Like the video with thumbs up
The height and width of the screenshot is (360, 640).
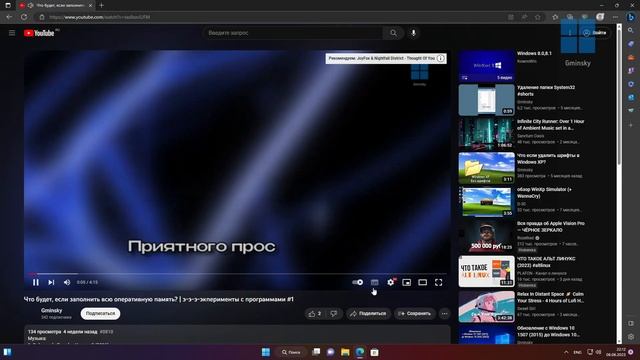coord(315,313)
